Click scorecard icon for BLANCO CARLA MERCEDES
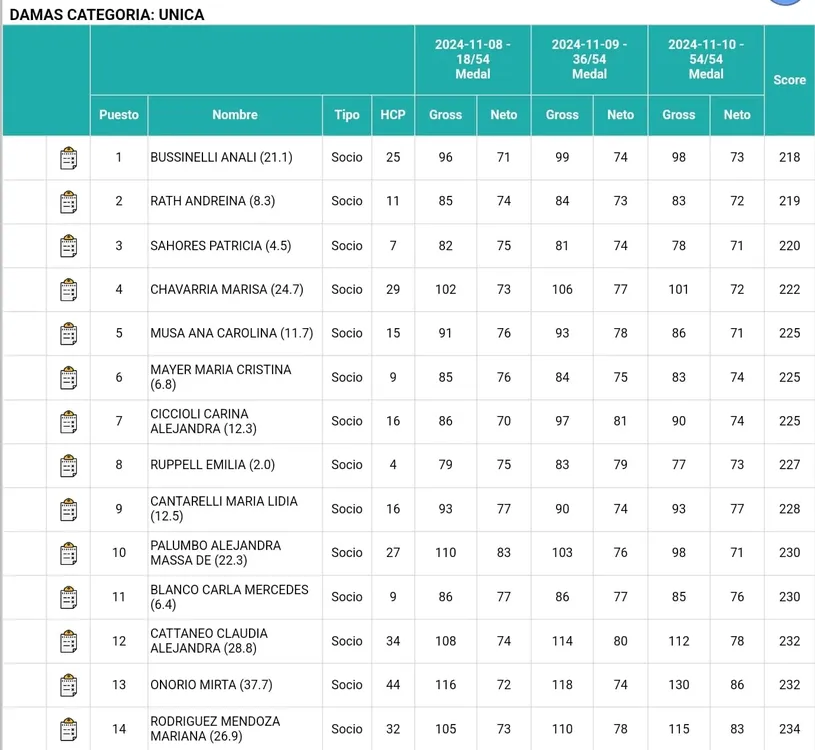The width and height of the screenshot is (815, 750). click(68, 597)
